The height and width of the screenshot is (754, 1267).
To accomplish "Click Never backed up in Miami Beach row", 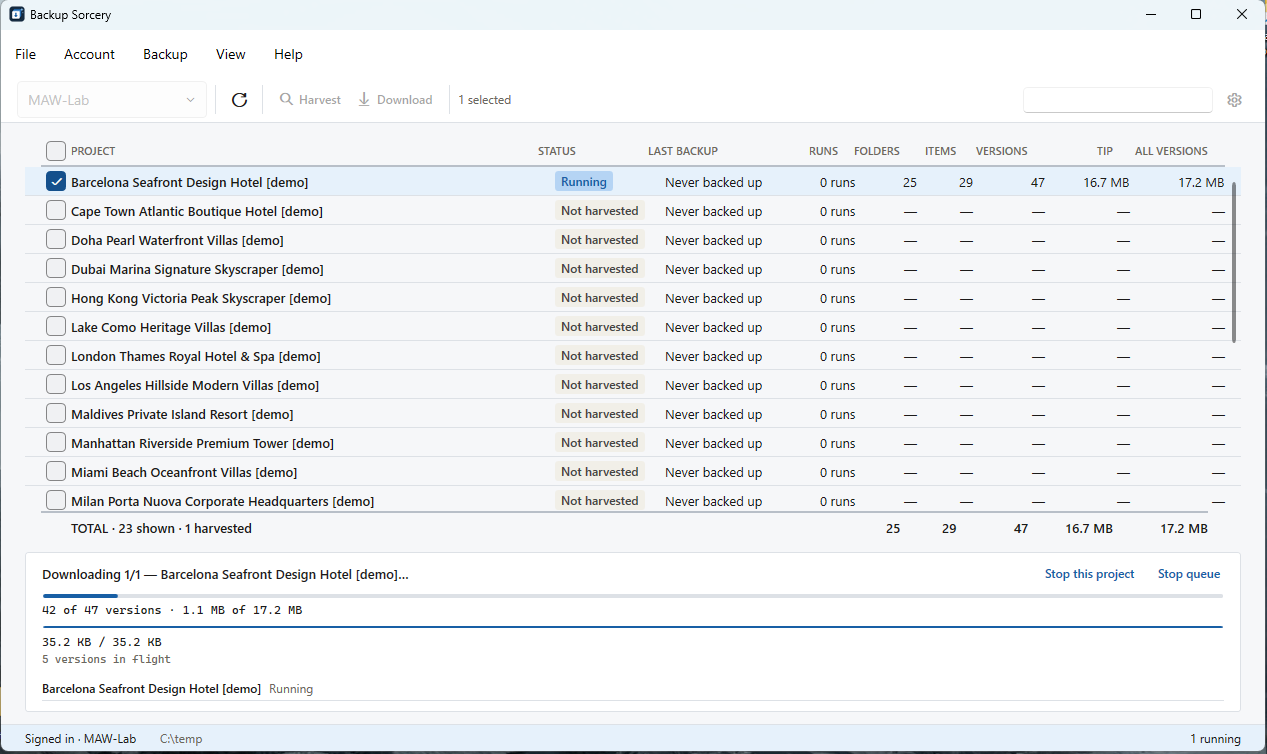I will click(713, 472).
